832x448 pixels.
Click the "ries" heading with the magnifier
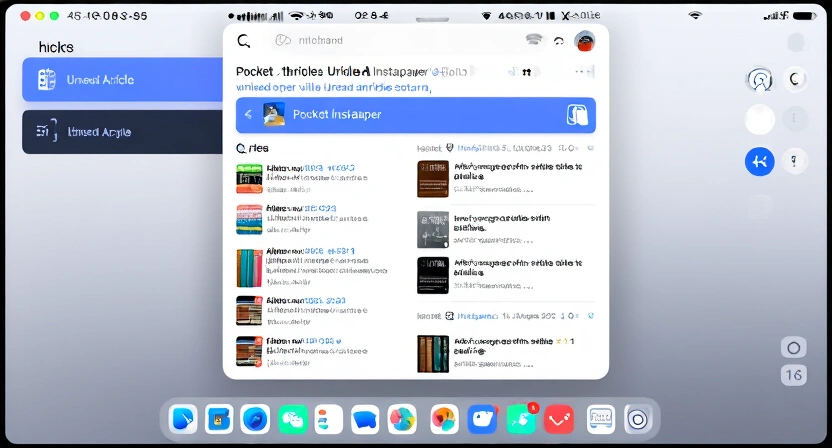(x=253, y=148)
